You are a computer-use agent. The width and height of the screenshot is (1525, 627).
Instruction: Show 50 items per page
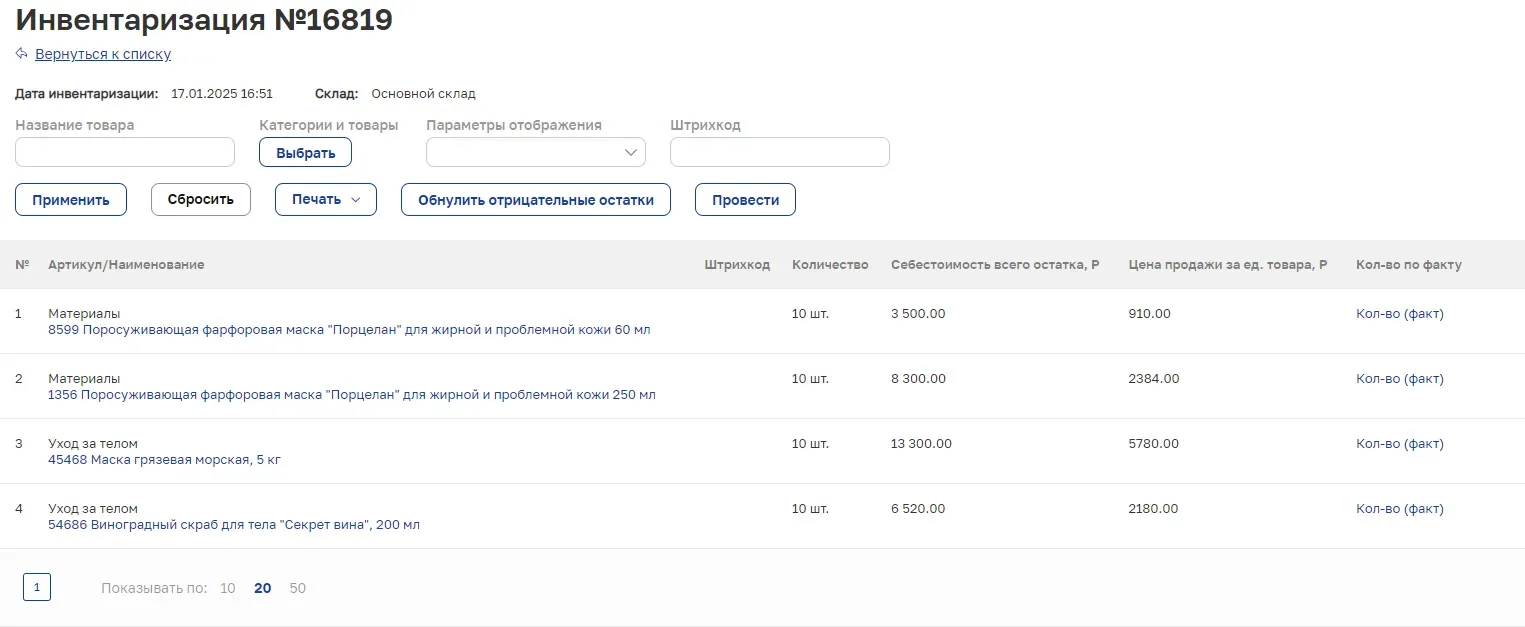pos(298,588)
